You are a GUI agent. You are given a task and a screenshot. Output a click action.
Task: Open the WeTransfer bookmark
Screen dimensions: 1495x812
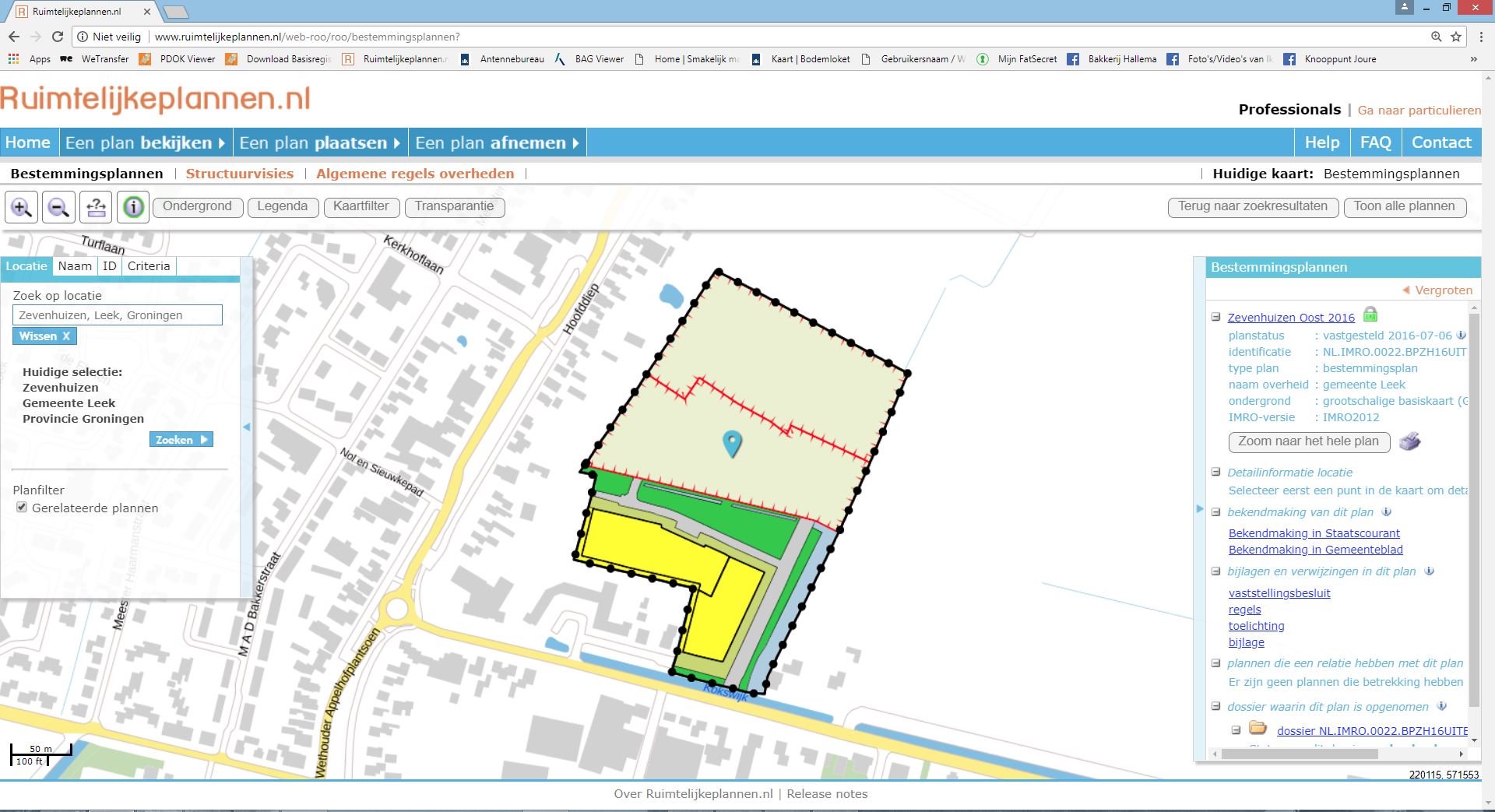click(x=95, y=59)
